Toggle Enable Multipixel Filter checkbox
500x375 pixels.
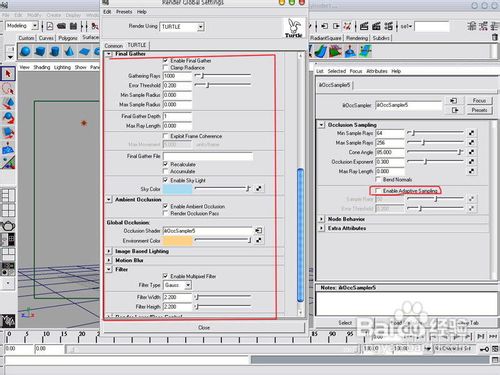pyautogui.click(x=165, y=276)
